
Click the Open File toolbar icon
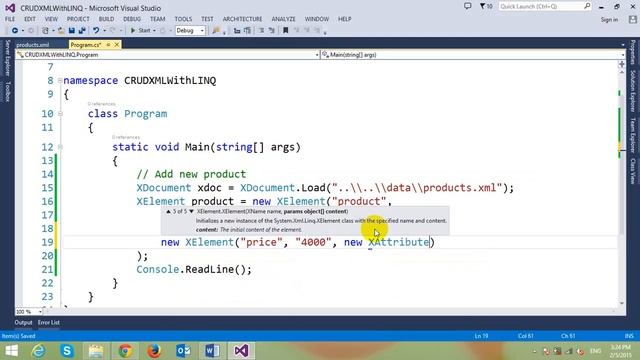(x=61, y=31)
